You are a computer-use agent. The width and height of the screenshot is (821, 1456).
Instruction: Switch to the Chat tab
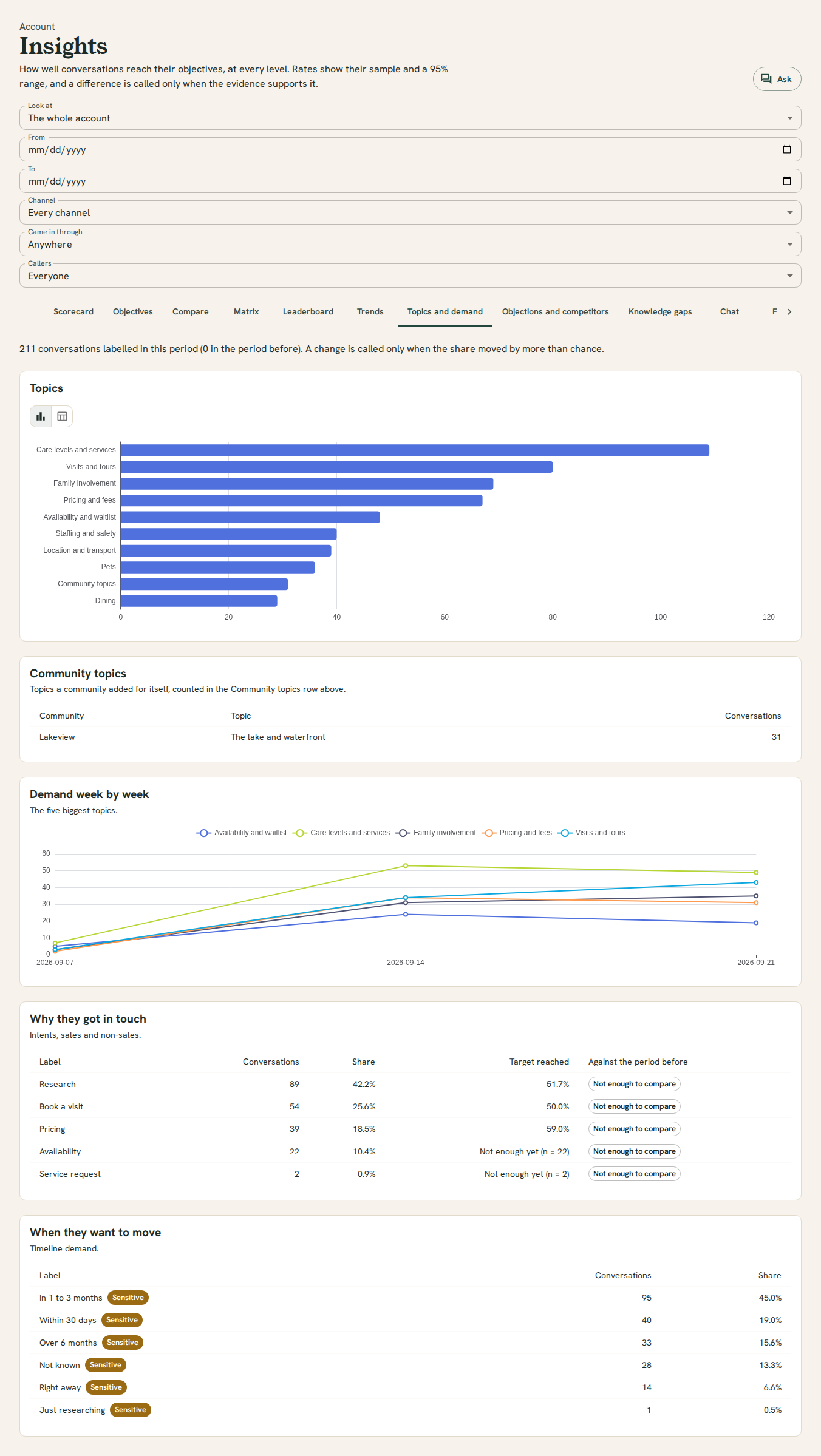point(729,311)
